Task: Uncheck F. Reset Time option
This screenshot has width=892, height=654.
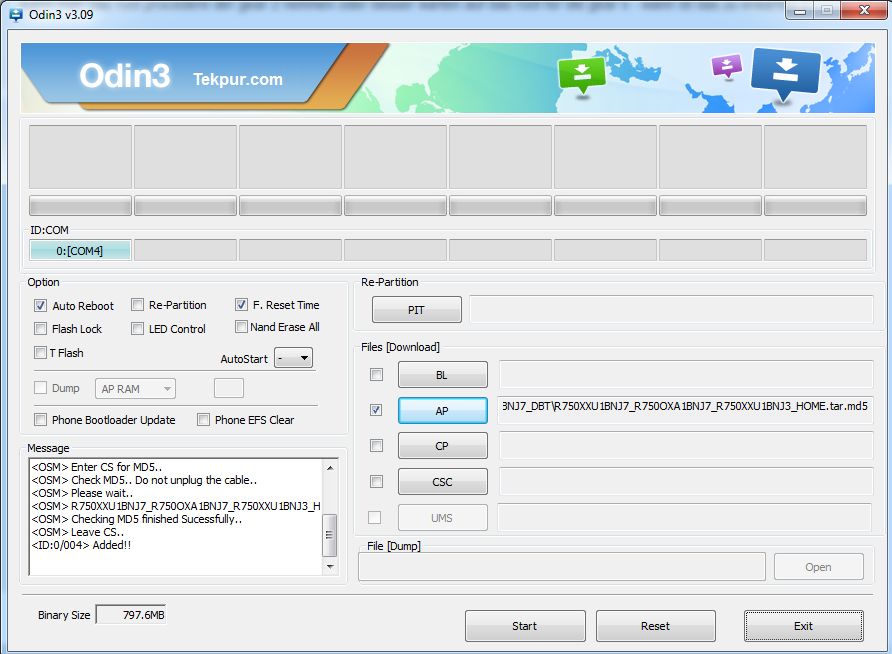Action: [241, 305]
